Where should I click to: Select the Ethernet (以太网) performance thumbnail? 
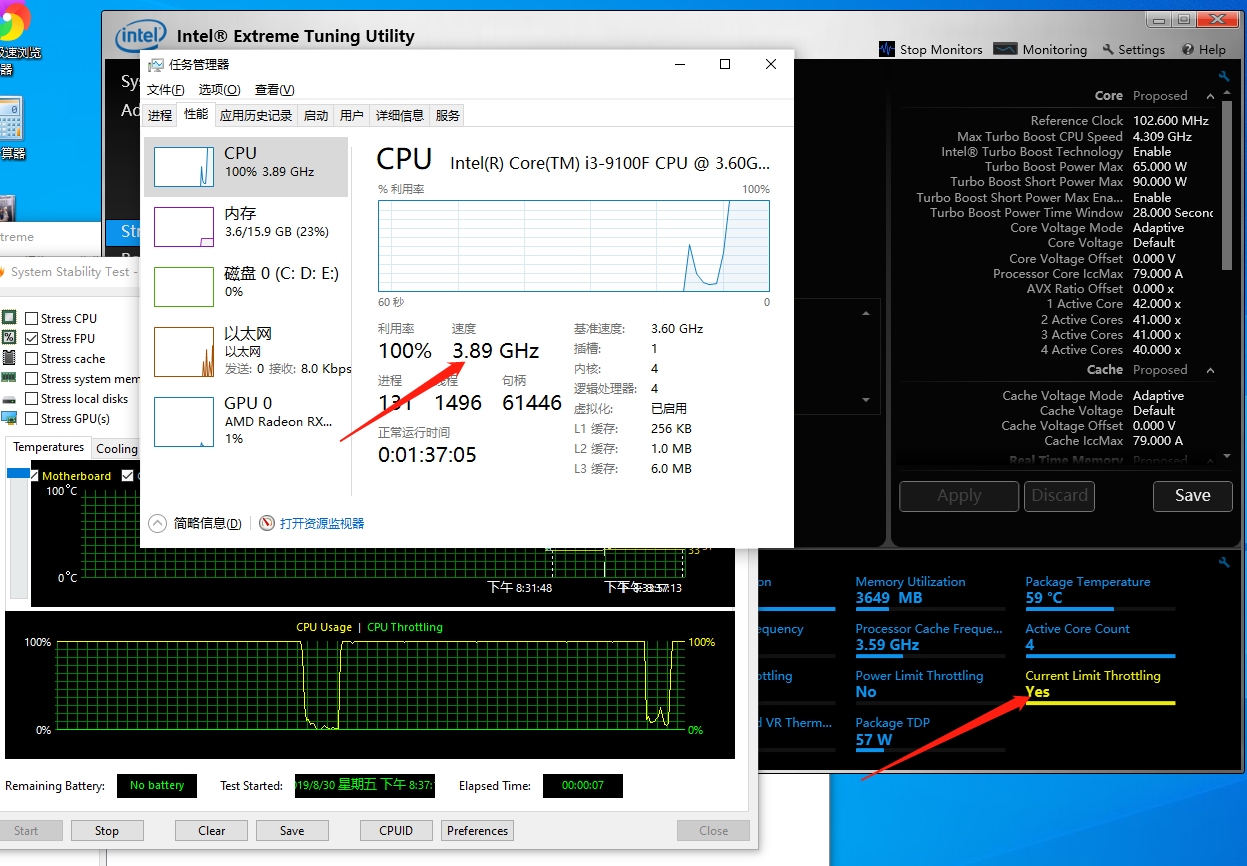click(184, 351)
